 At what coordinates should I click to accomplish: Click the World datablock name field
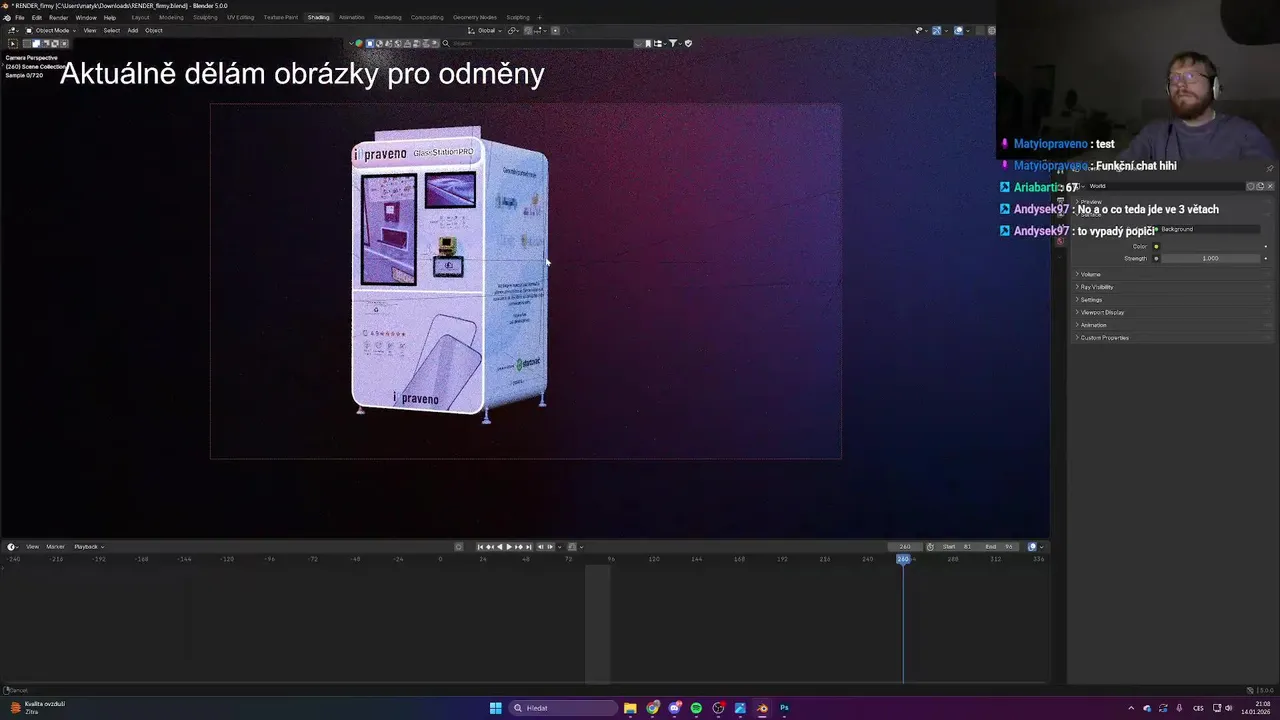[1165, 186]
